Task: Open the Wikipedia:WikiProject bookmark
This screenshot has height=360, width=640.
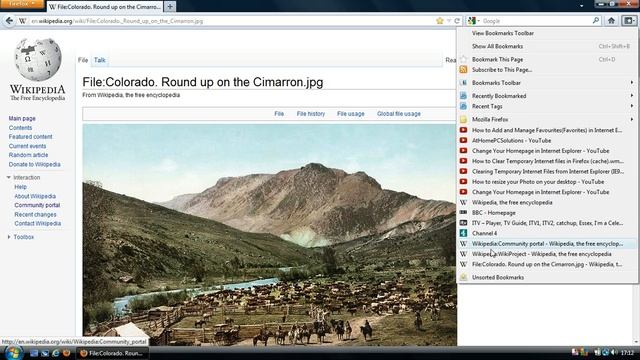Action: (x=548, y=254)
